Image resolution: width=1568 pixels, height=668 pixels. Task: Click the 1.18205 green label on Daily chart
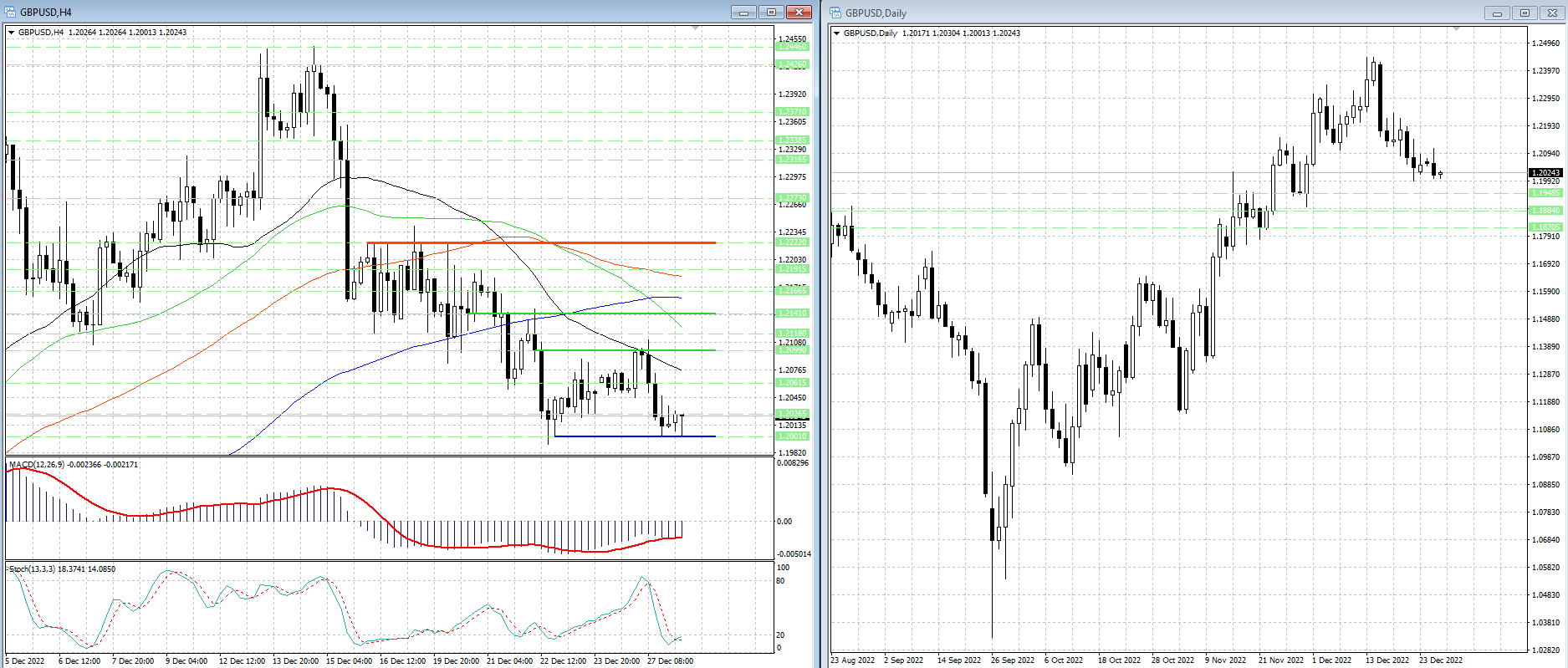[x=1545, y=227]
